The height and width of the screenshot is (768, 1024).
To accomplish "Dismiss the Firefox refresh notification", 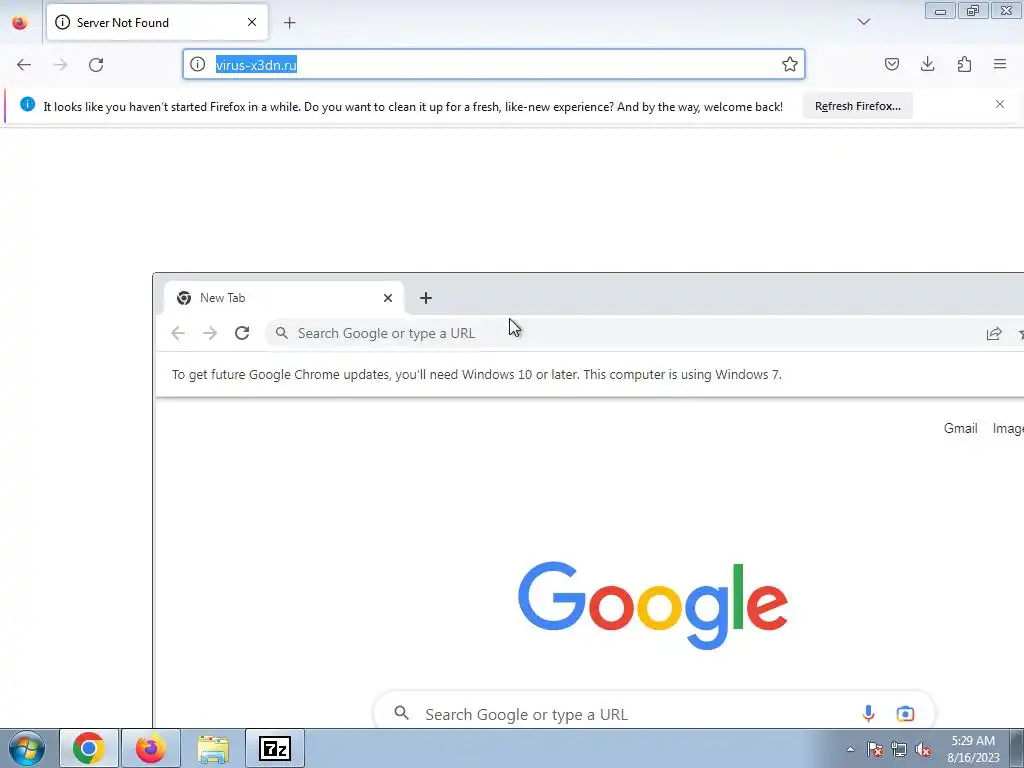I will pyautogui.click(x=1000, y=104).
